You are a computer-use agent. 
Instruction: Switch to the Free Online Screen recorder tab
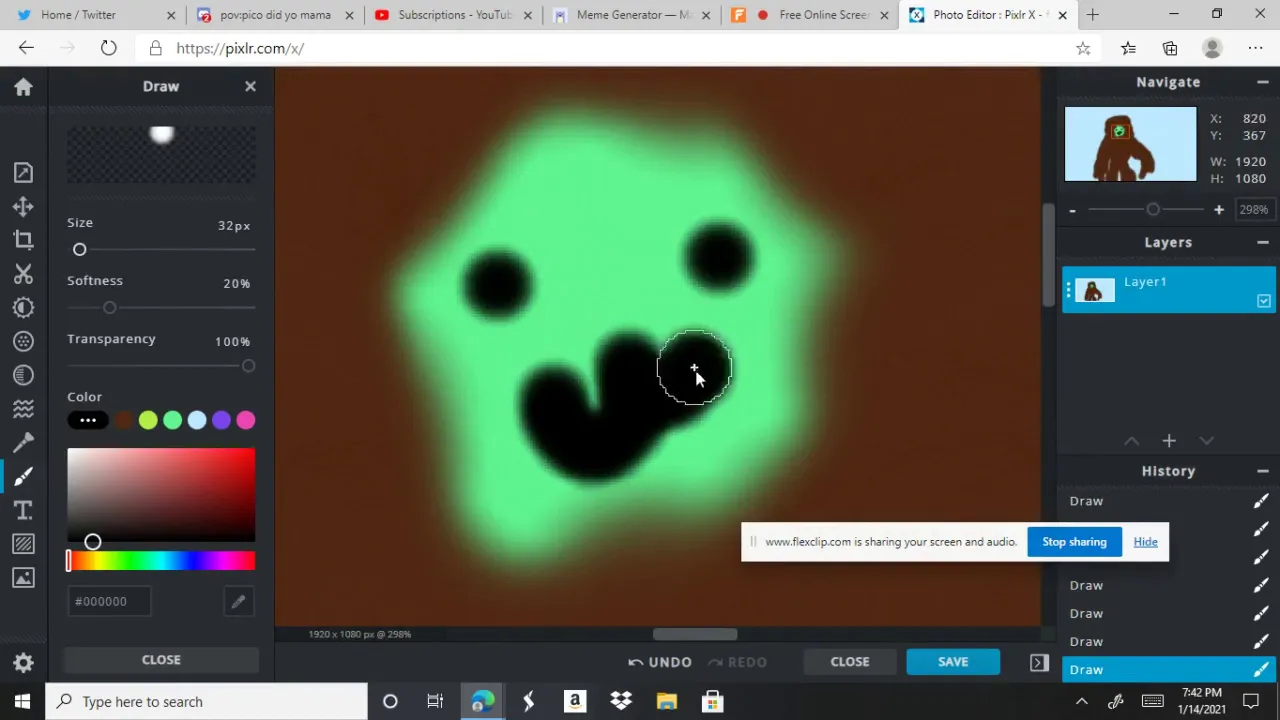pyautogui.click(x=810, y=15)
